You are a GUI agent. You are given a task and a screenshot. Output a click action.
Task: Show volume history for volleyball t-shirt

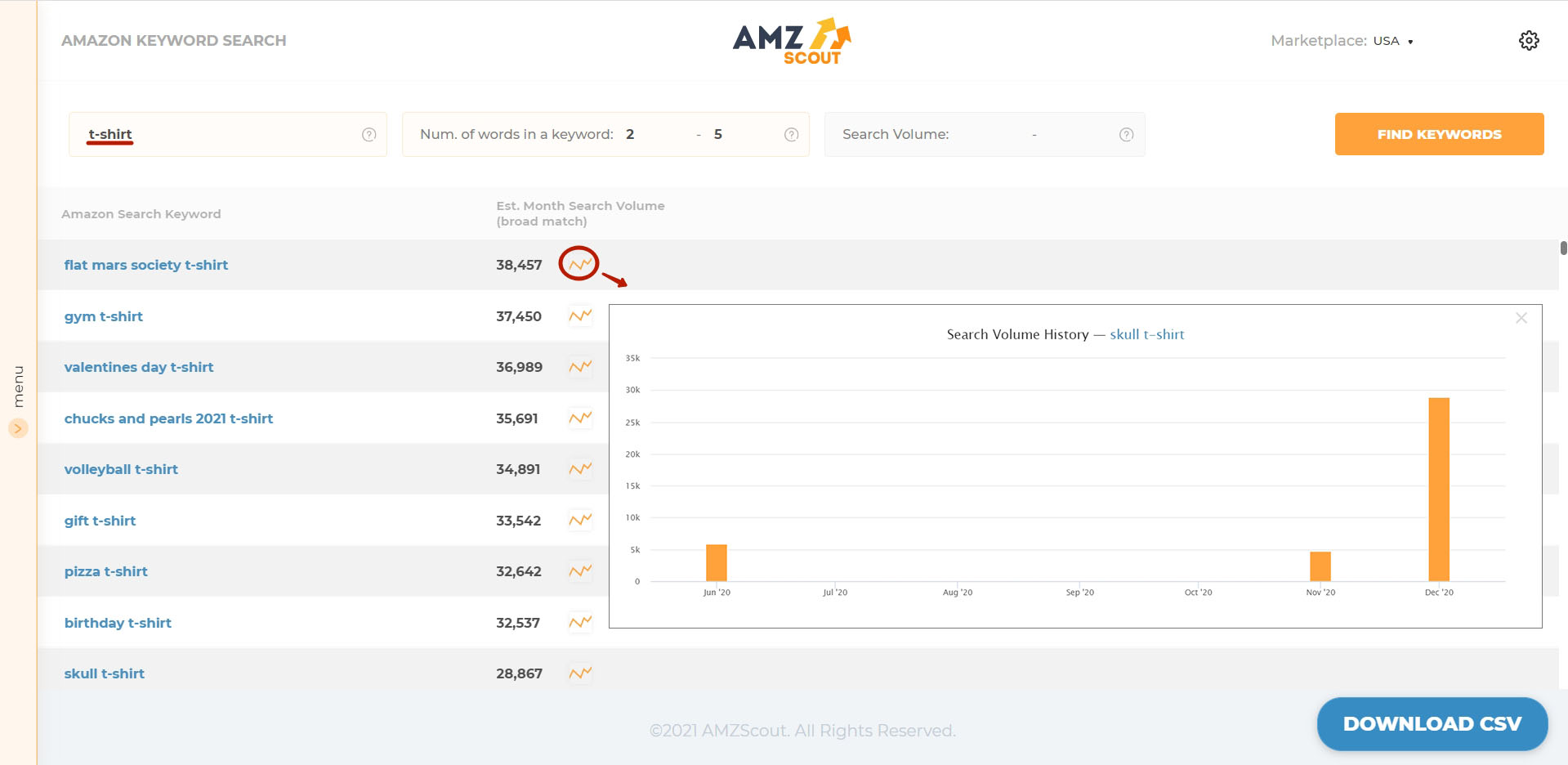(x=580, y=468)
